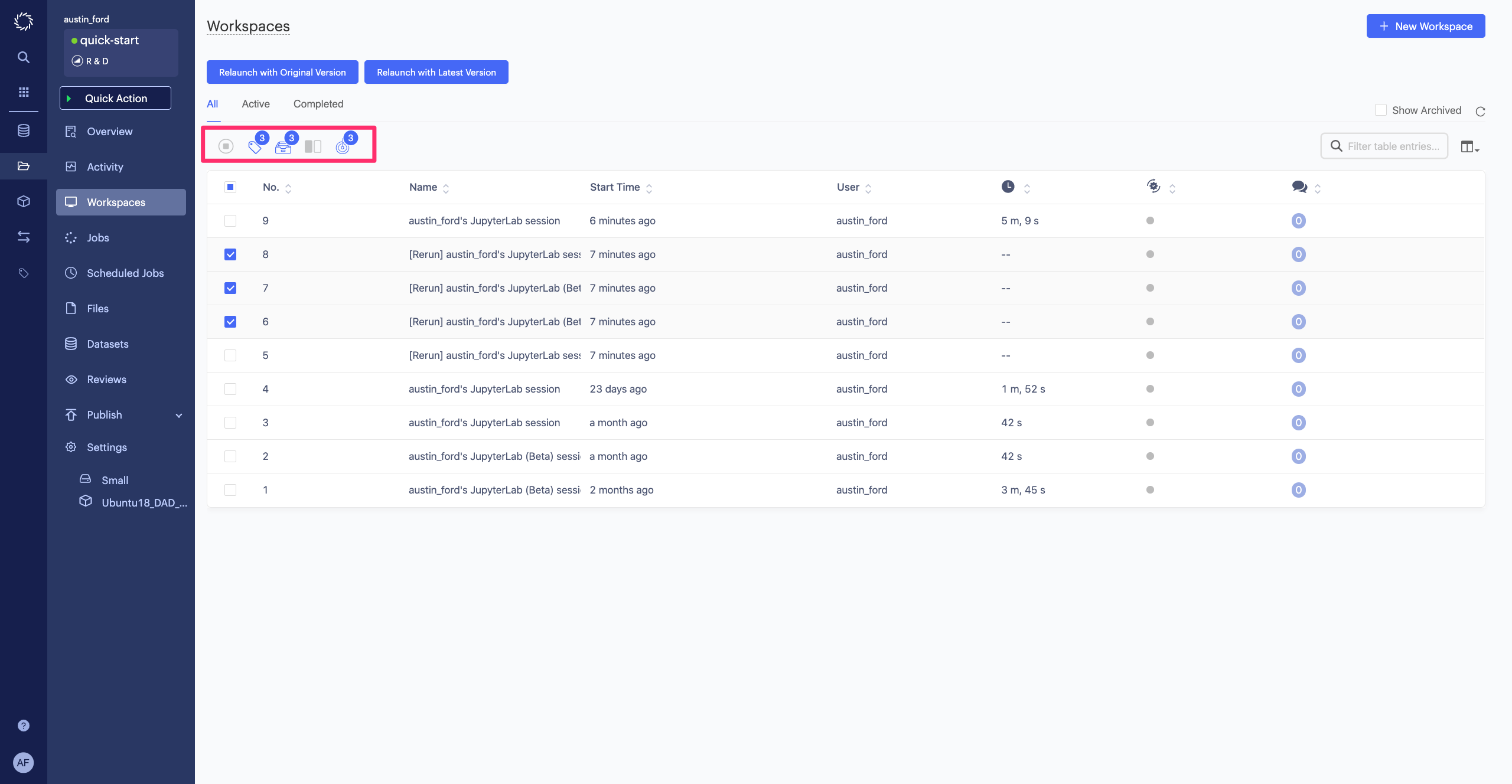This screenshot has width=1512, height=784.
Task: Click the Domino logo icon
Action: (24, 21)
